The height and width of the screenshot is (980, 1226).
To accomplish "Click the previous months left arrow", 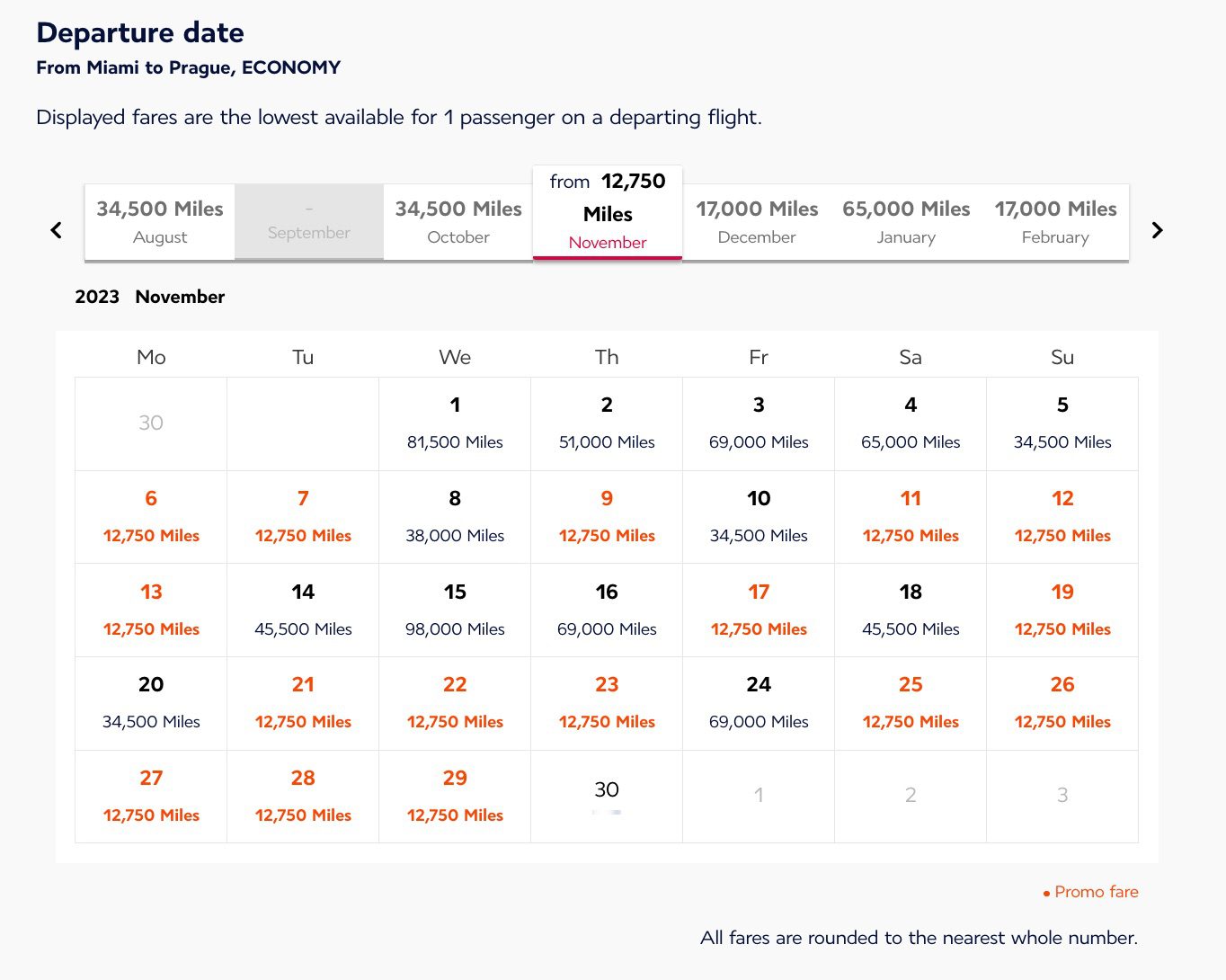I will pyautogui.click(x=56, y=230).
